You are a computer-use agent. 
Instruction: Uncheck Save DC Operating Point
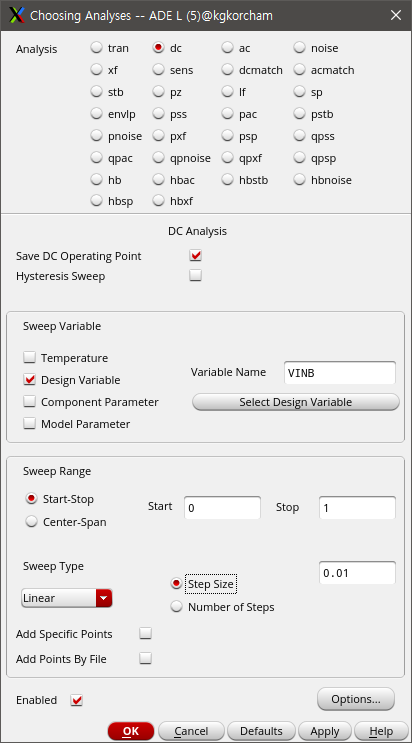click(x=195, y=256)
